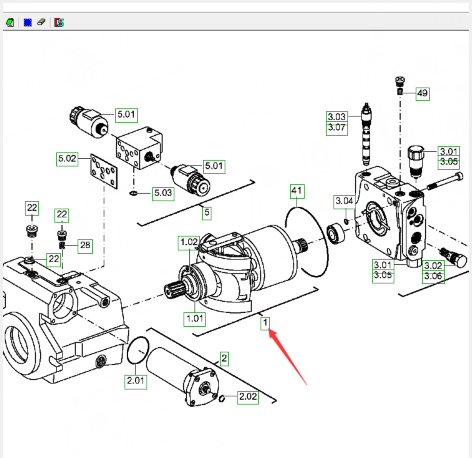Click callout label 3.04
Viewport: 472px width, 458px height.
[x=345, y=202]
